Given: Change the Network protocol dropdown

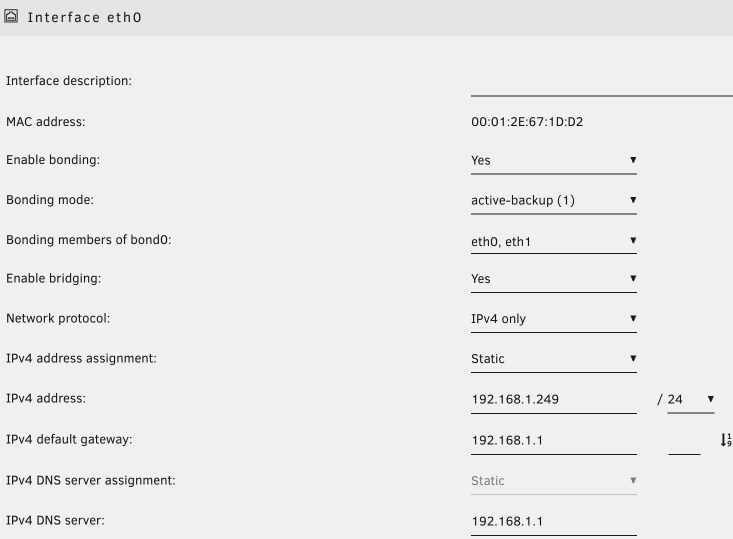Looking at the screenshot, I should pos(553,319).
